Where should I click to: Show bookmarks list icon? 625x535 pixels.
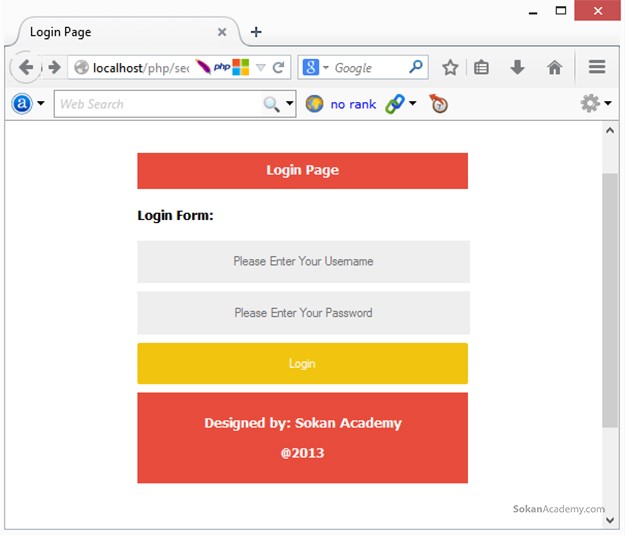[x=481, y=67]
